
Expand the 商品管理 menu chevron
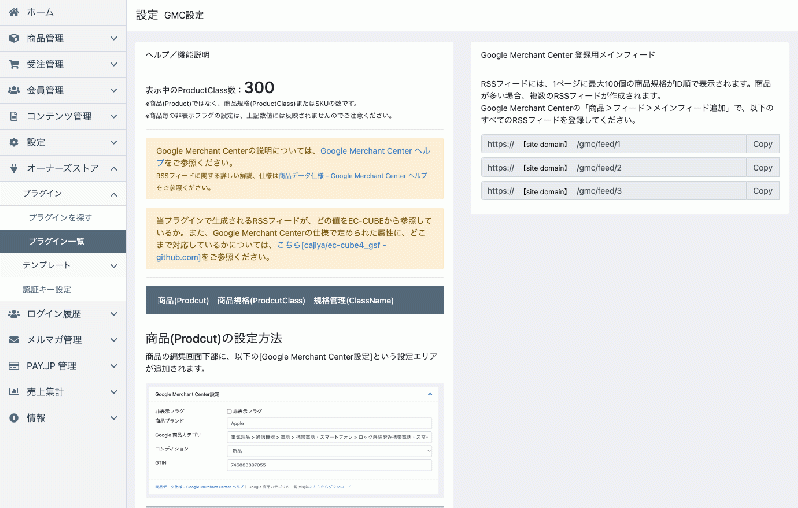click(x=114, y=38)
